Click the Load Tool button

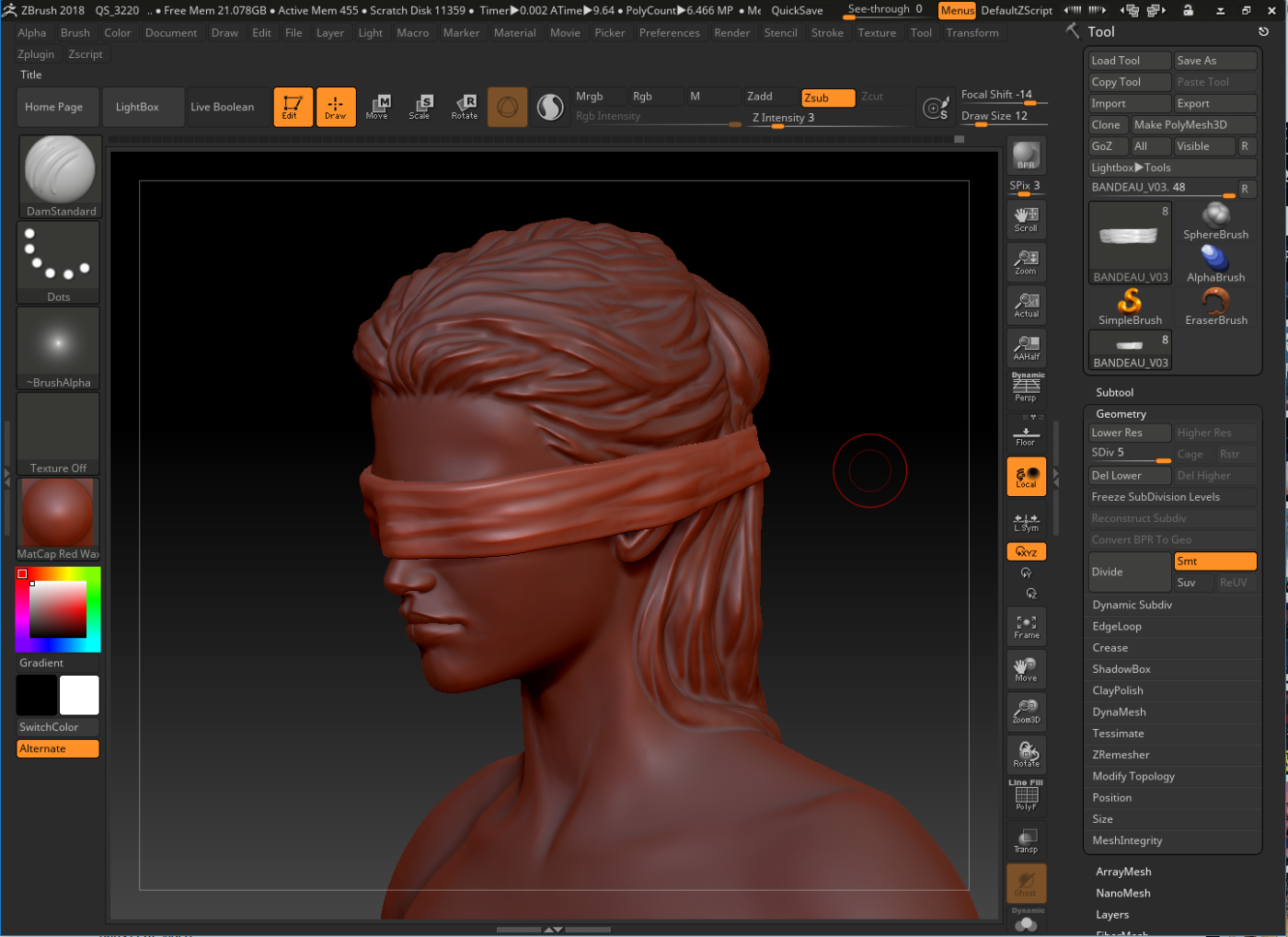(1130, 61)
